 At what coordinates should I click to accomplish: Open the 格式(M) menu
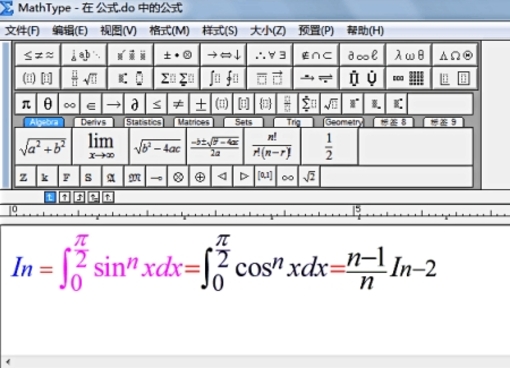click(x=169, y=31)
